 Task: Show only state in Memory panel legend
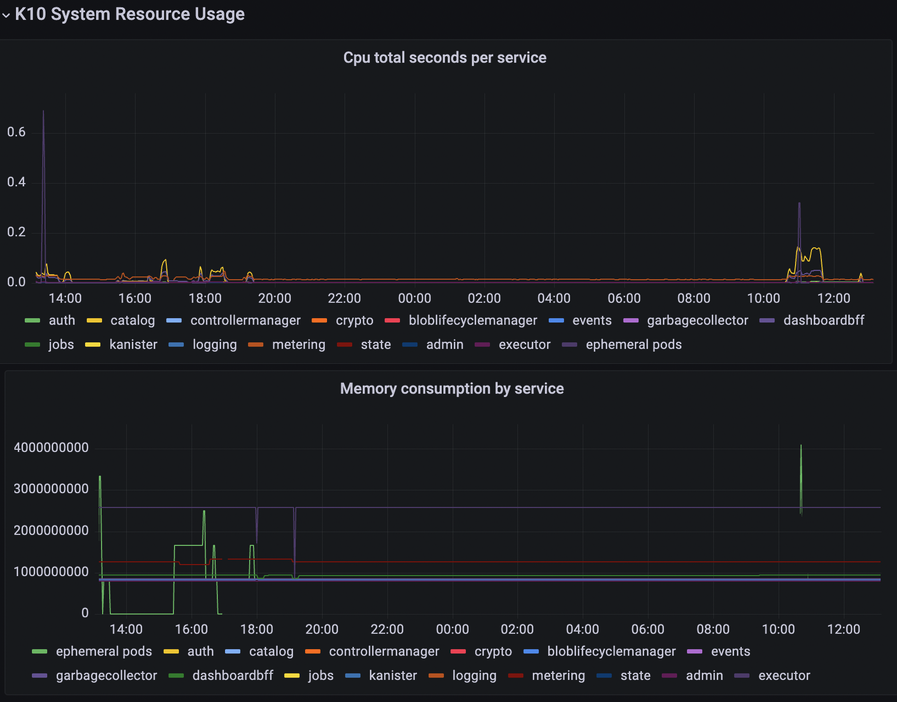(x=636, y=676)
